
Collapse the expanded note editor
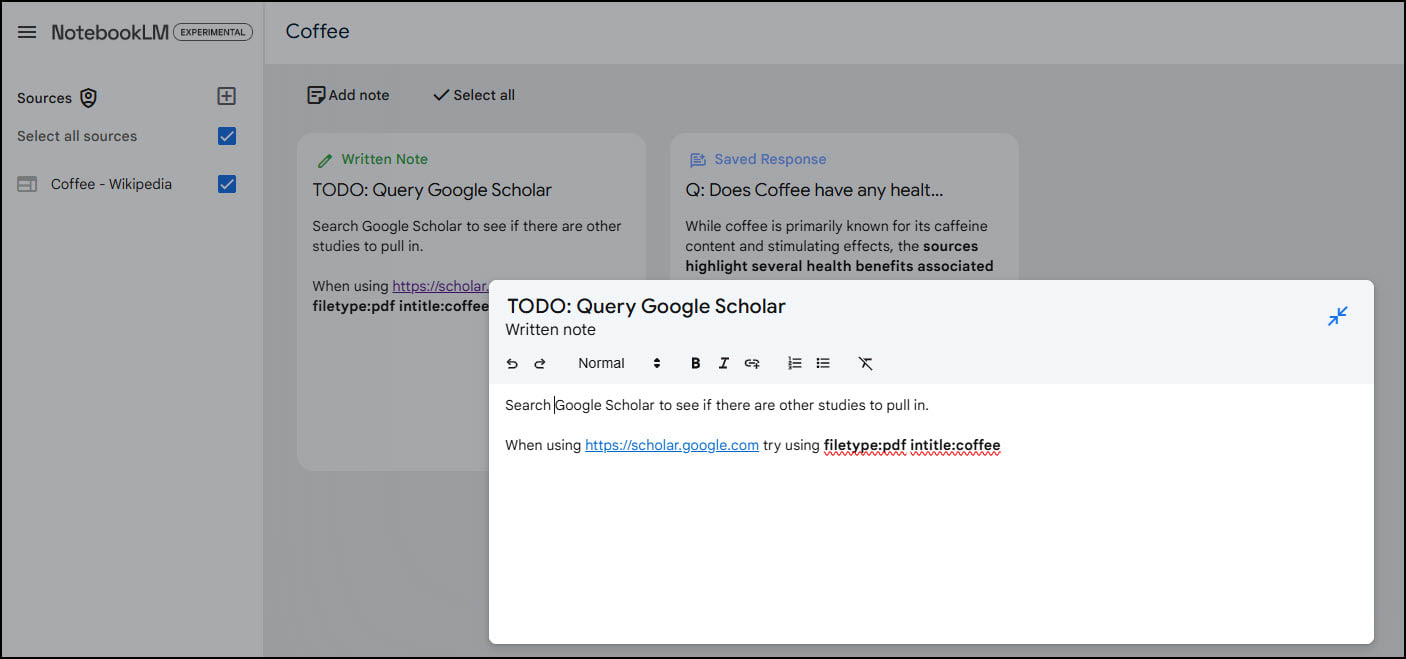pyautogui.click(x=1338, y=315)
